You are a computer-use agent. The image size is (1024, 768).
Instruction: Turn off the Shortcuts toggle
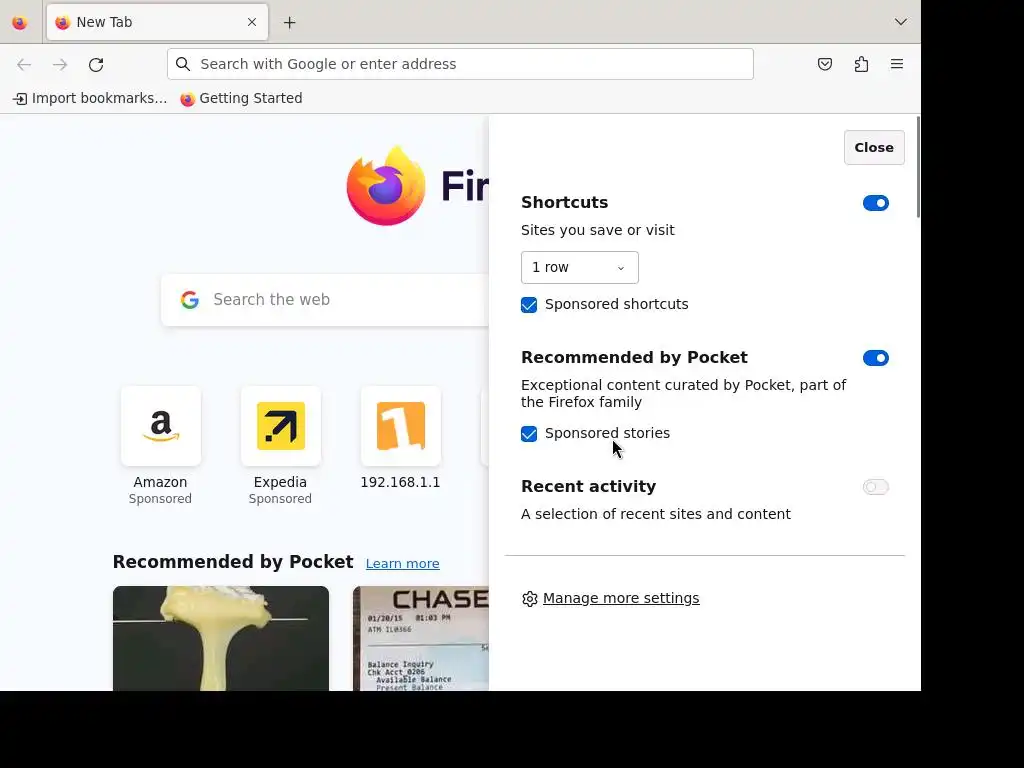click(876, 203)
